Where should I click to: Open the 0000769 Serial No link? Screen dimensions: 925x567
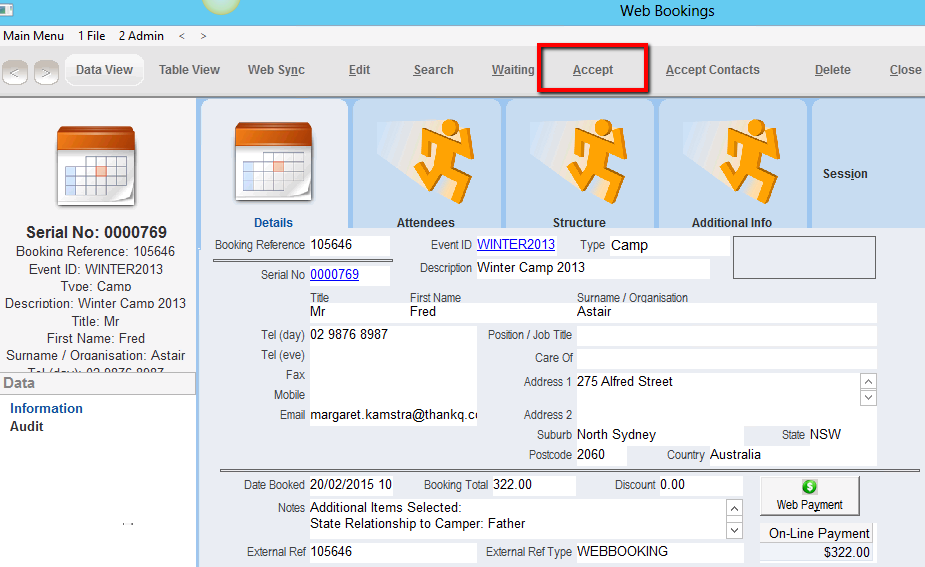click(334, 274)
